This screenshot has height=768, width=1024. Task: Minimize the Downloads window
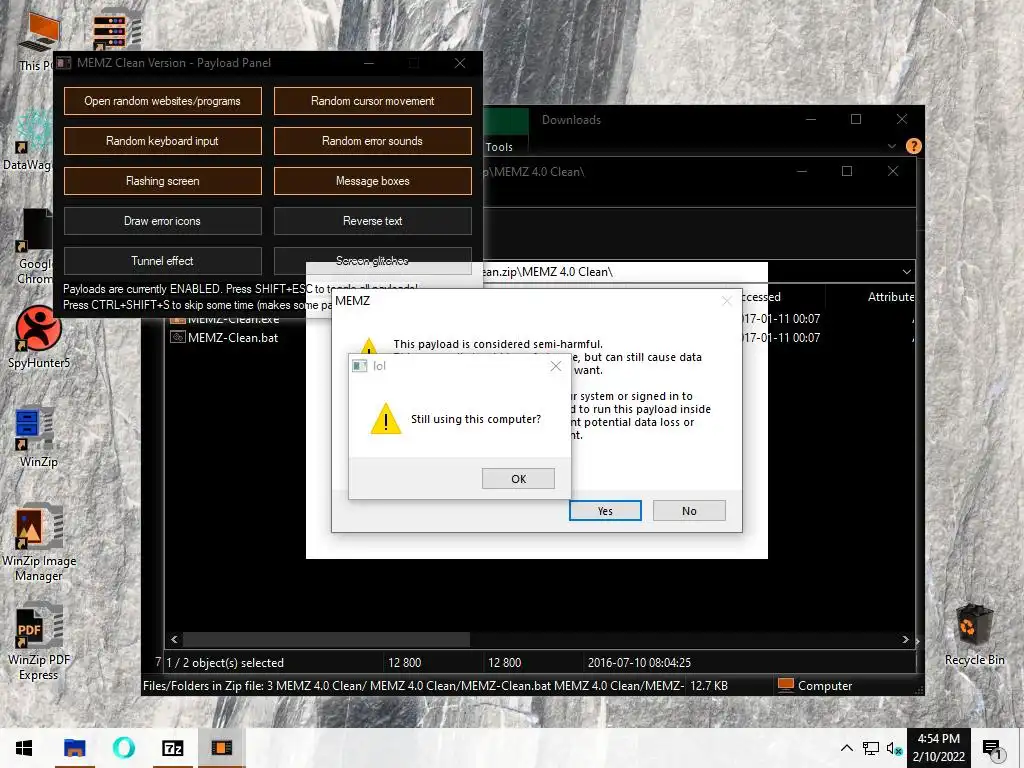click(x=810, y=119)
